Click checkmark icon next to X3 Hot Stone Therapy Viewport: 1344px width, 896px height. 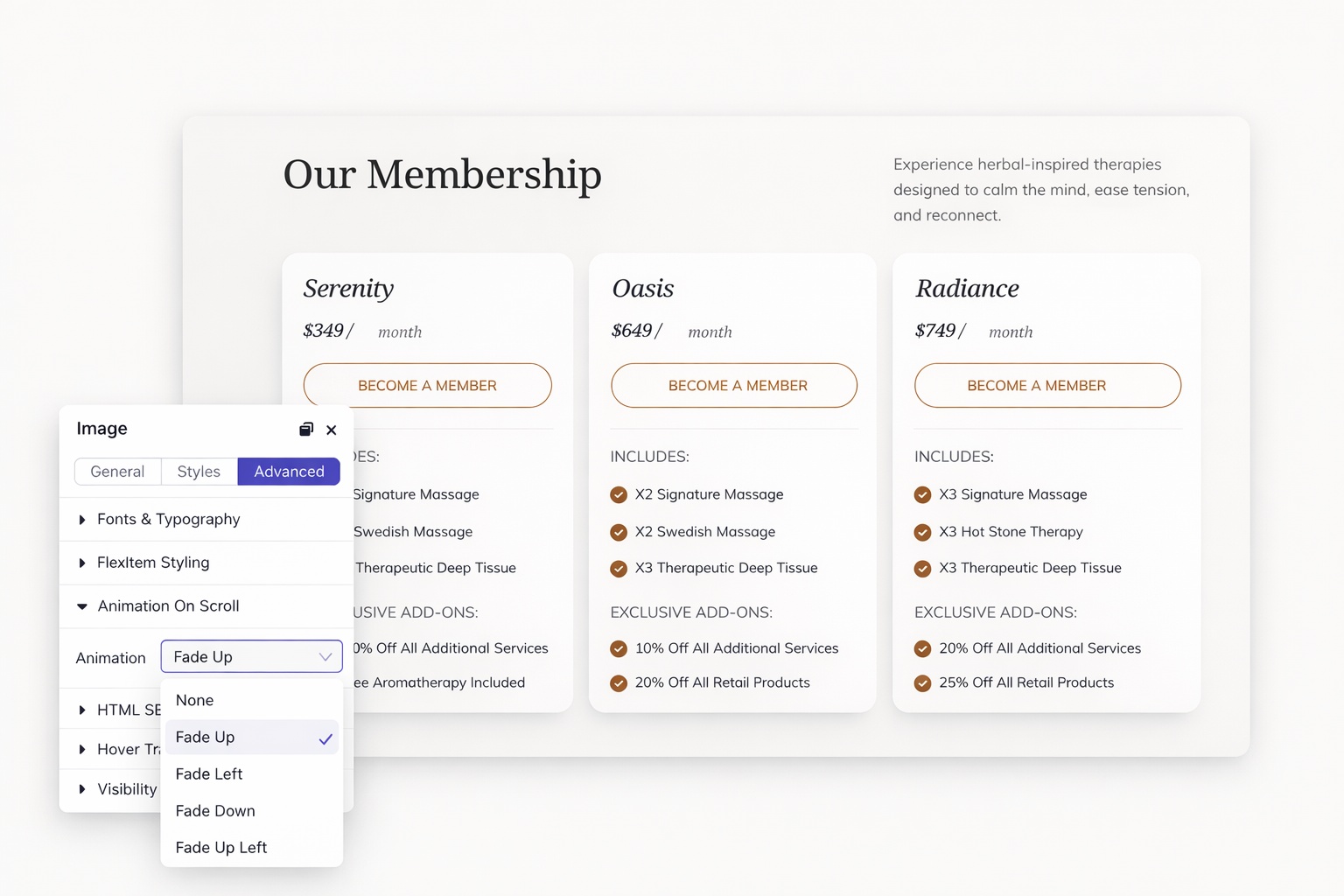coord(922,532)
